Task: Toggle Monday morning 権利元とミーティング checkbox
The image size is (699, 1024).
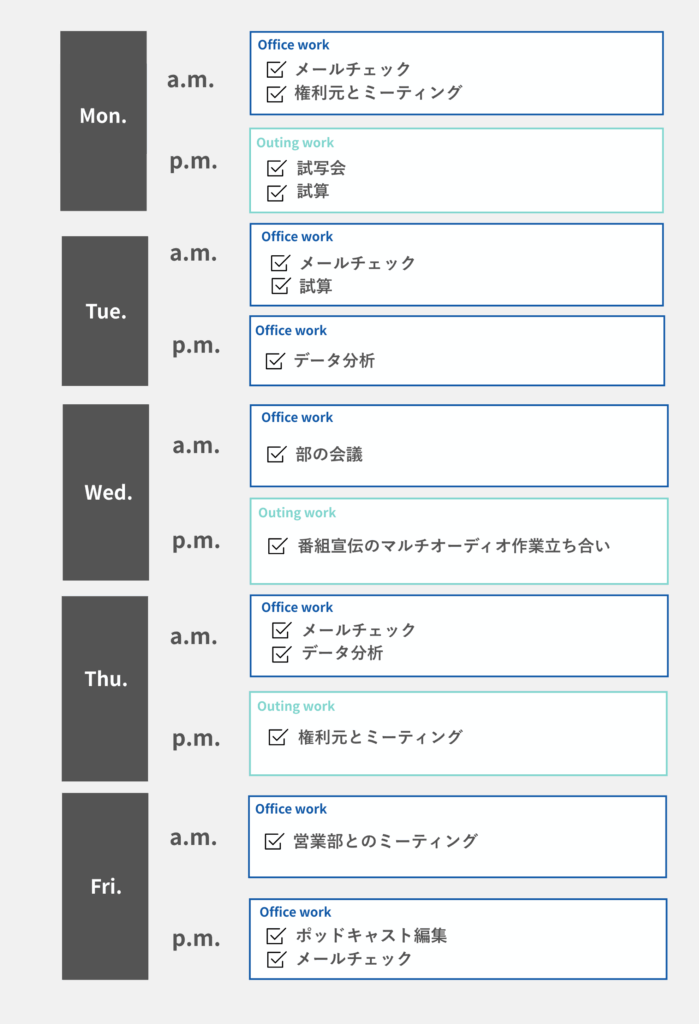Action: pos(276,93)
